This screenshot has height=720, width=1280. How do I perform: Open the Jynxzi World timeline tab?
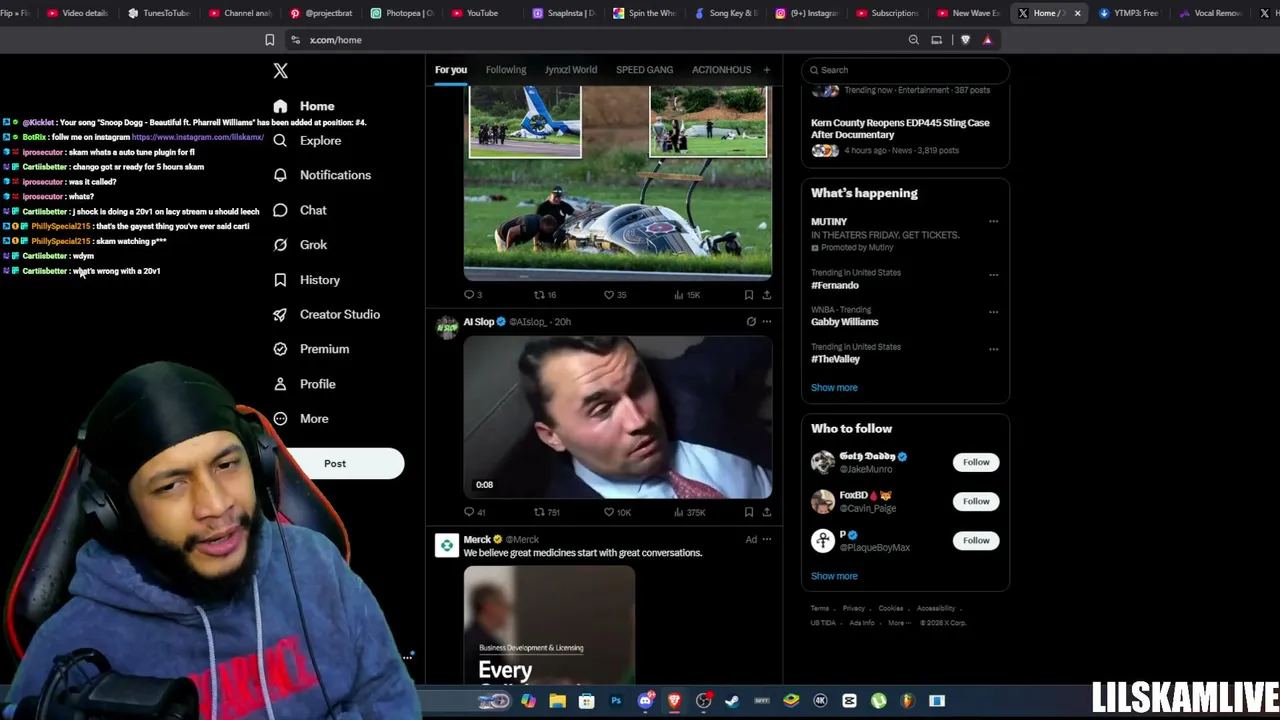point(571,70)
